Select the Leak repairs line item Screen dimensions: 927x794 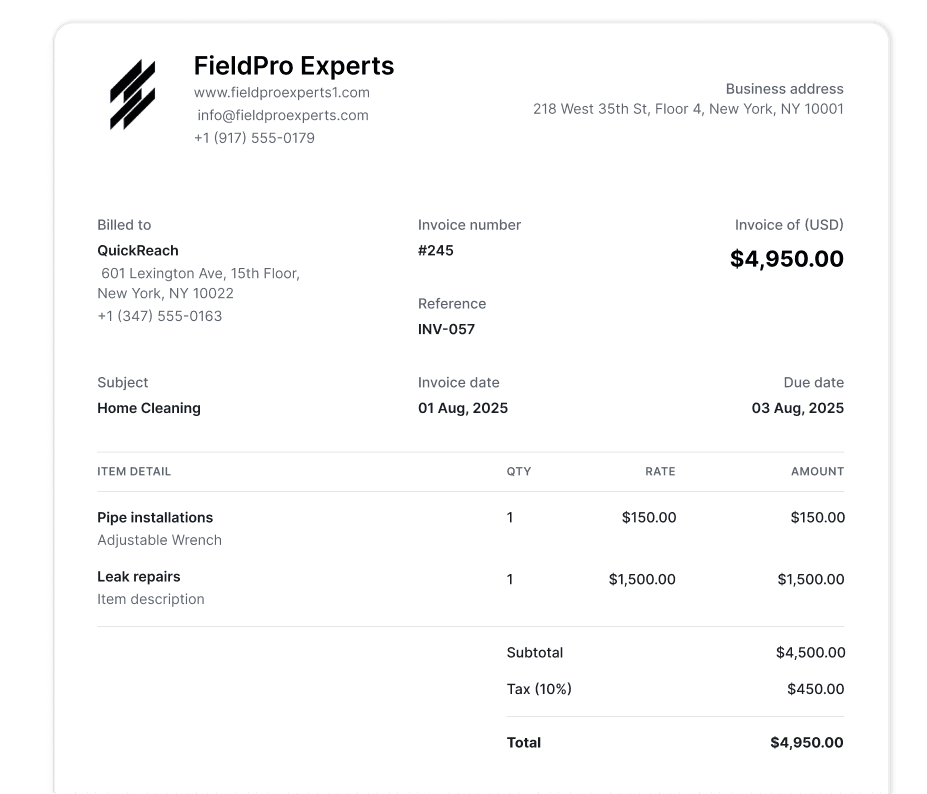139,577
